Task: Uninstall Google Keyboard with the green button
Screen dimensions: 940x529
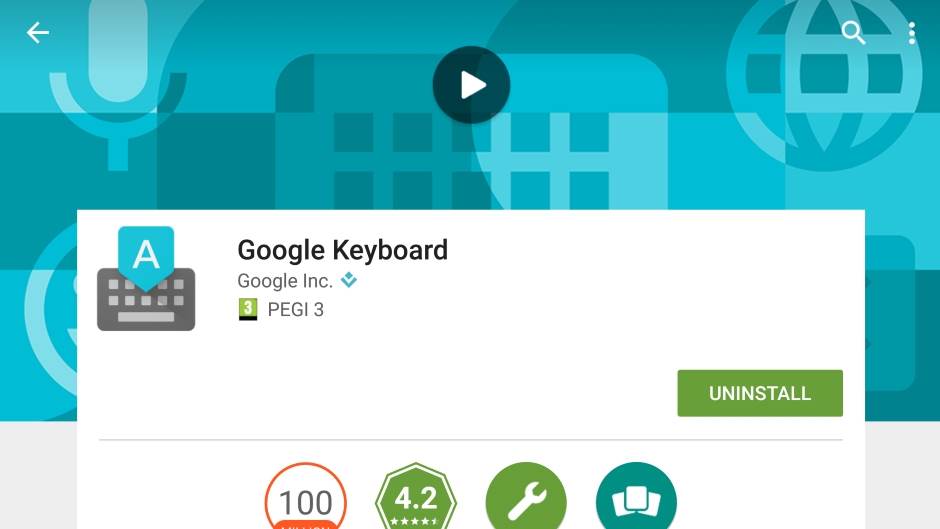Action: pyautogui.click(x=760, y=393)
